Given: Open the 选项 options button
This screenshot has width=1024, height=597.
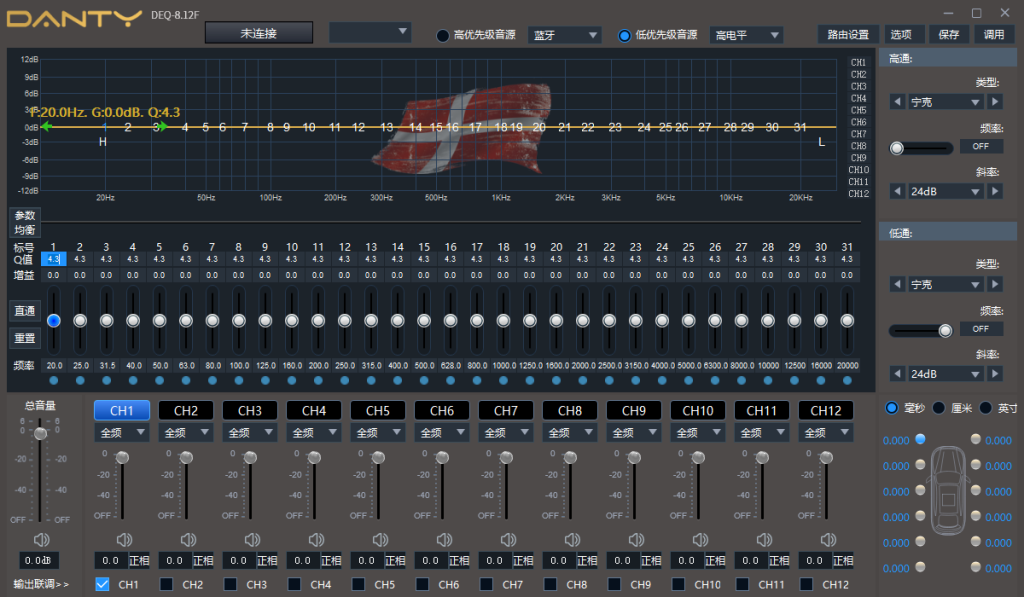Looking at the screenshot, I should pyautogui.click(x=906, y=35).
